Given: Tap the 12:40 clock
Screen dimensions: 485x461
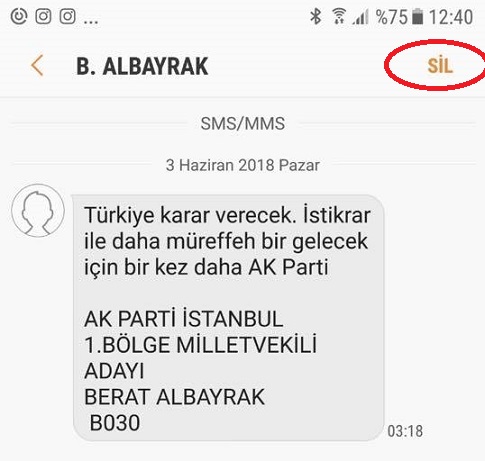Looking at the screenshot, I should (x=451, y=17).
